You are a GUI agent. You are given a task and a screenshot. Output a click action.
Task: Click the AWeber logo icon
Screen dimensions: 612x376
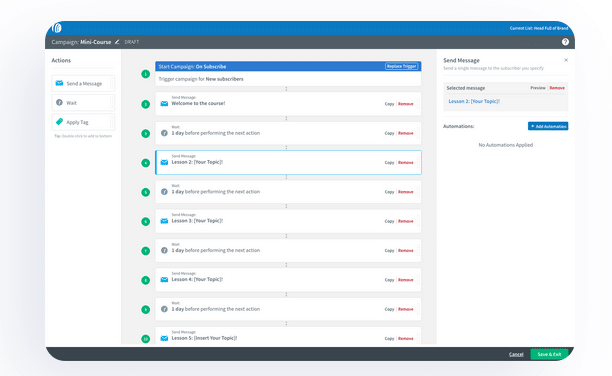pos(57,28)
